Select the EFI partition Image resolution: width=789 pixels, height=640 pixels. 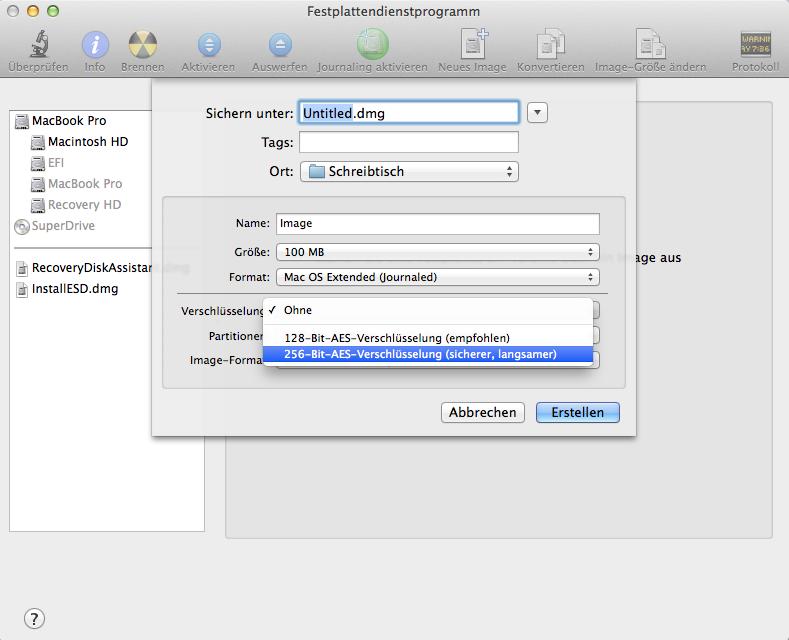click(x=56, y=163)
